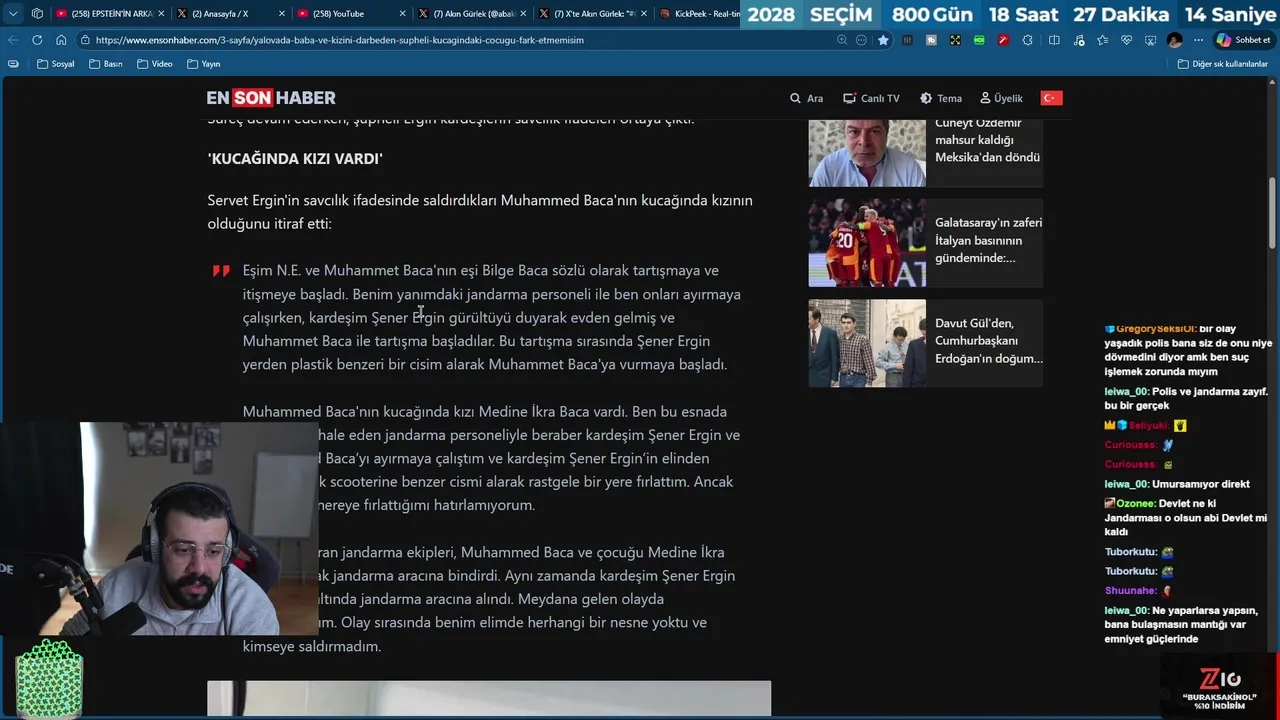This screenshot has height=720, width=1280.
Task: View site info lock icon in address bar
Action: [87, 40]
